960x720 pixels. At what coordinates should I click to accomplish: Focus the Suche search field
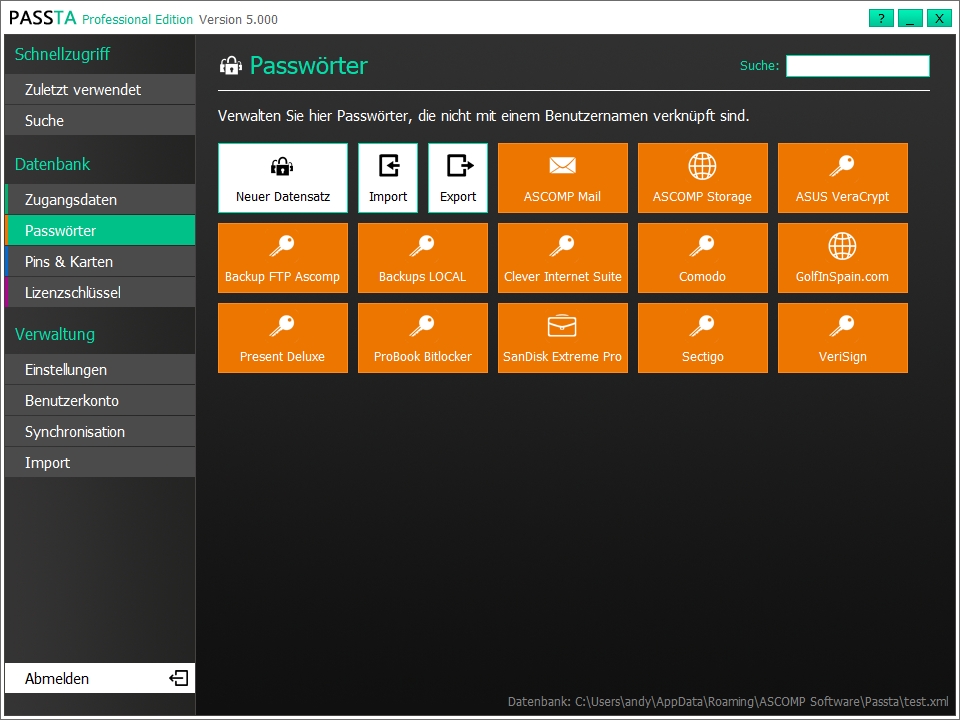857,66
